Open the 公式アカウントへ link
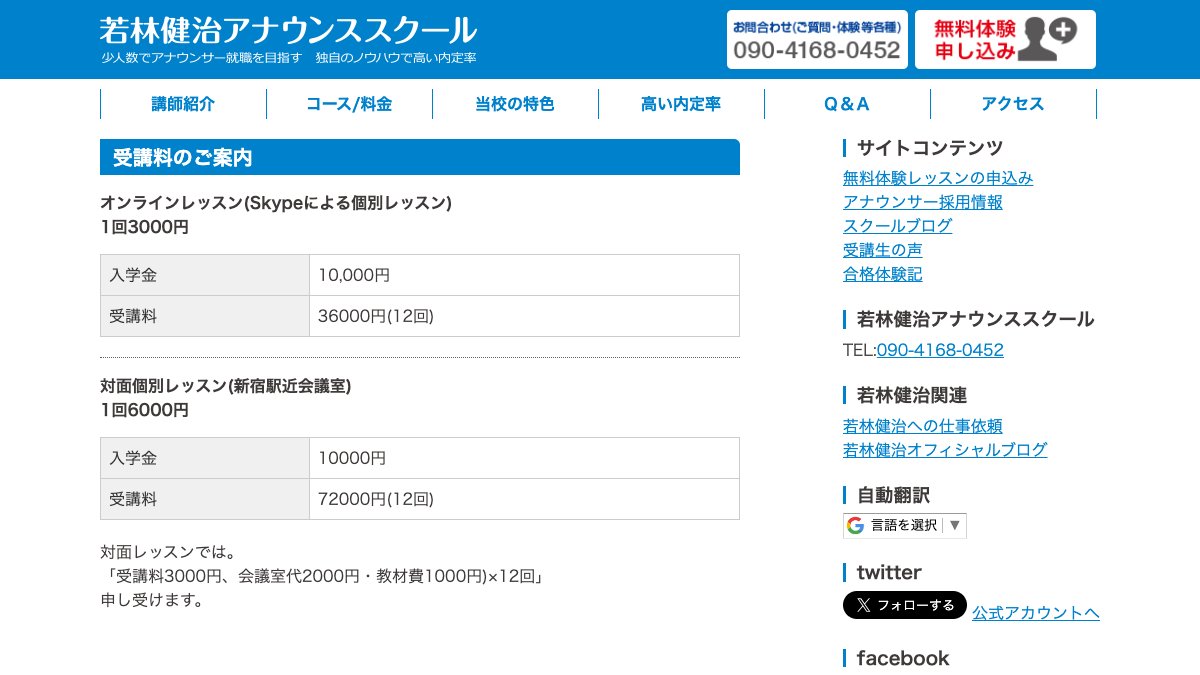The image size is (1200, 675). point(1036,613)
